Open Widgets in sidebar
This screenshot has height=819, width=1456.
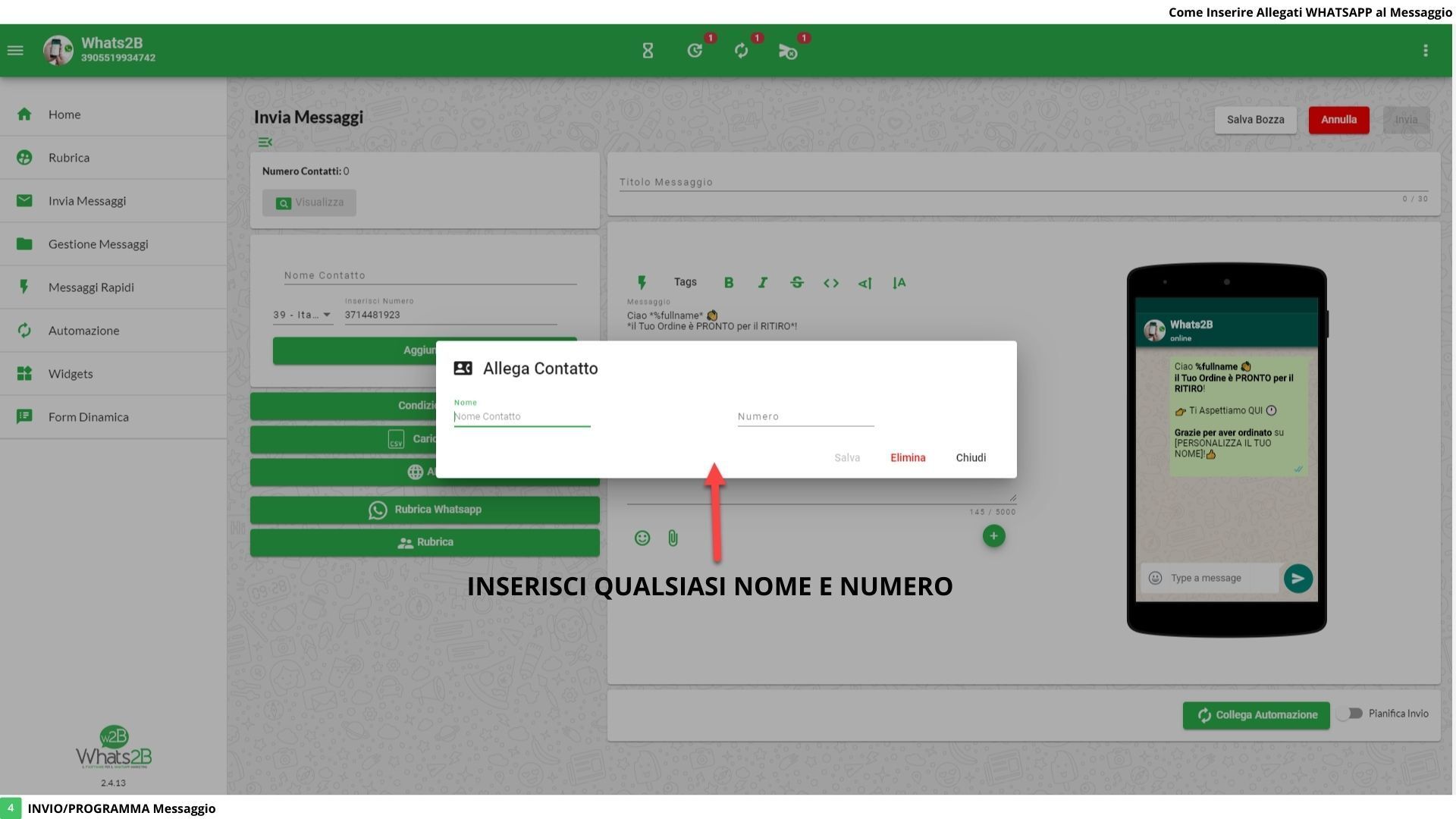(x=114, y=374)
